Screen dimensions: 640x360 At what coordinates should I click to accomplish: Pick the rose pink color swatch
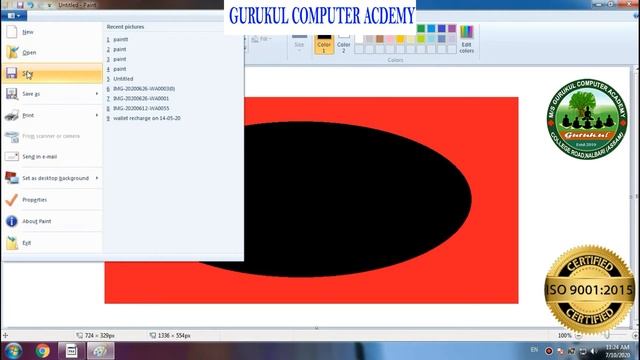[390, 39]
